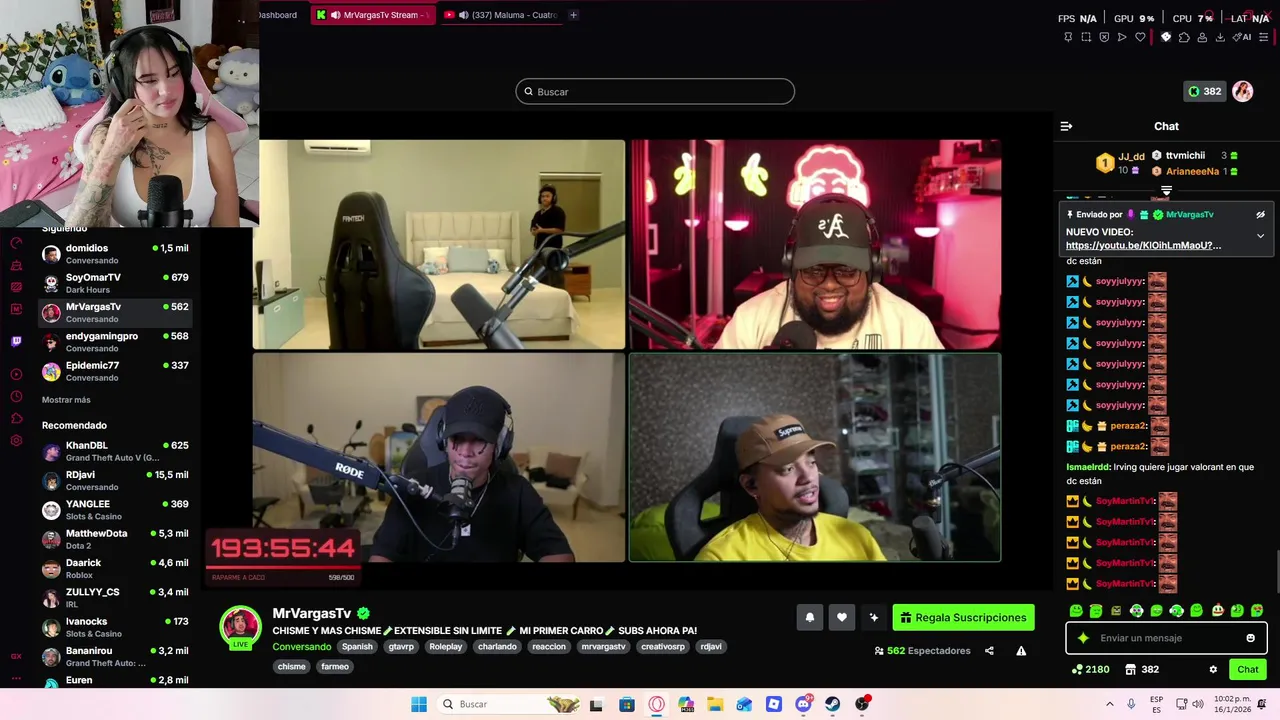1280x720 pixels.
Task: Click the sparkle icon beside Regala Suscripciones
Action: pyautogui.click(x=873, y=618)
